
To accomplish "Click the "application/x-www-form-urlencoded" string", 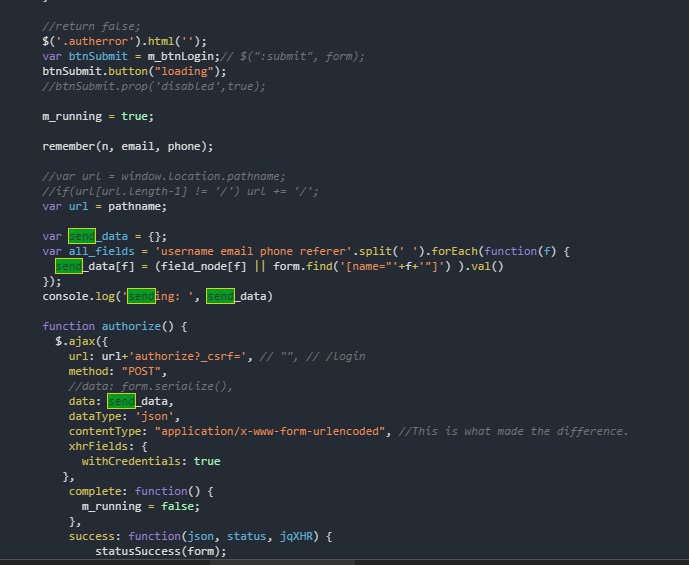I will [x=270, y=431].
